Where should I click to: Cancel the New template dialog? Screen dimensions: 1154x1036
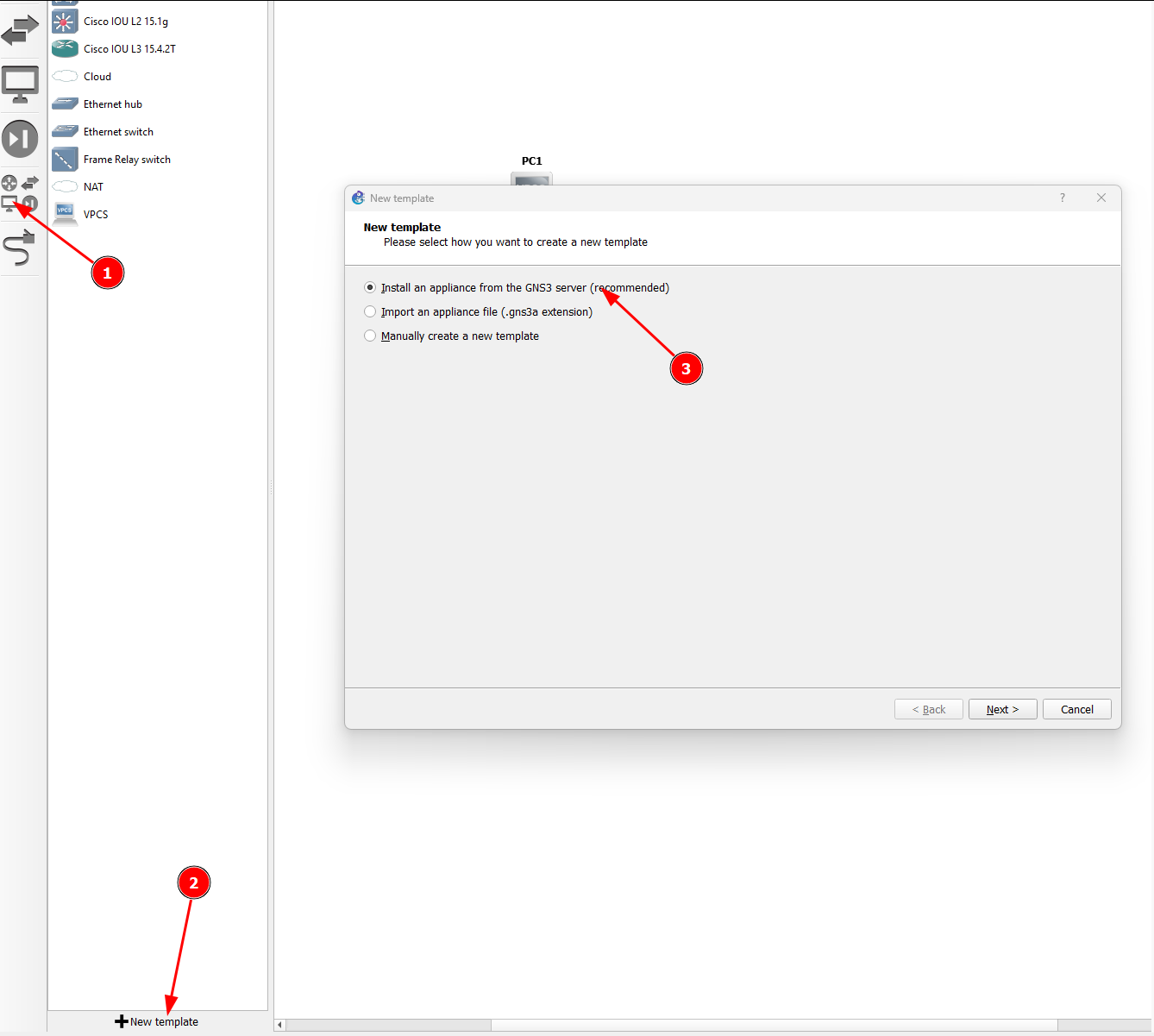pos(1076,709)
